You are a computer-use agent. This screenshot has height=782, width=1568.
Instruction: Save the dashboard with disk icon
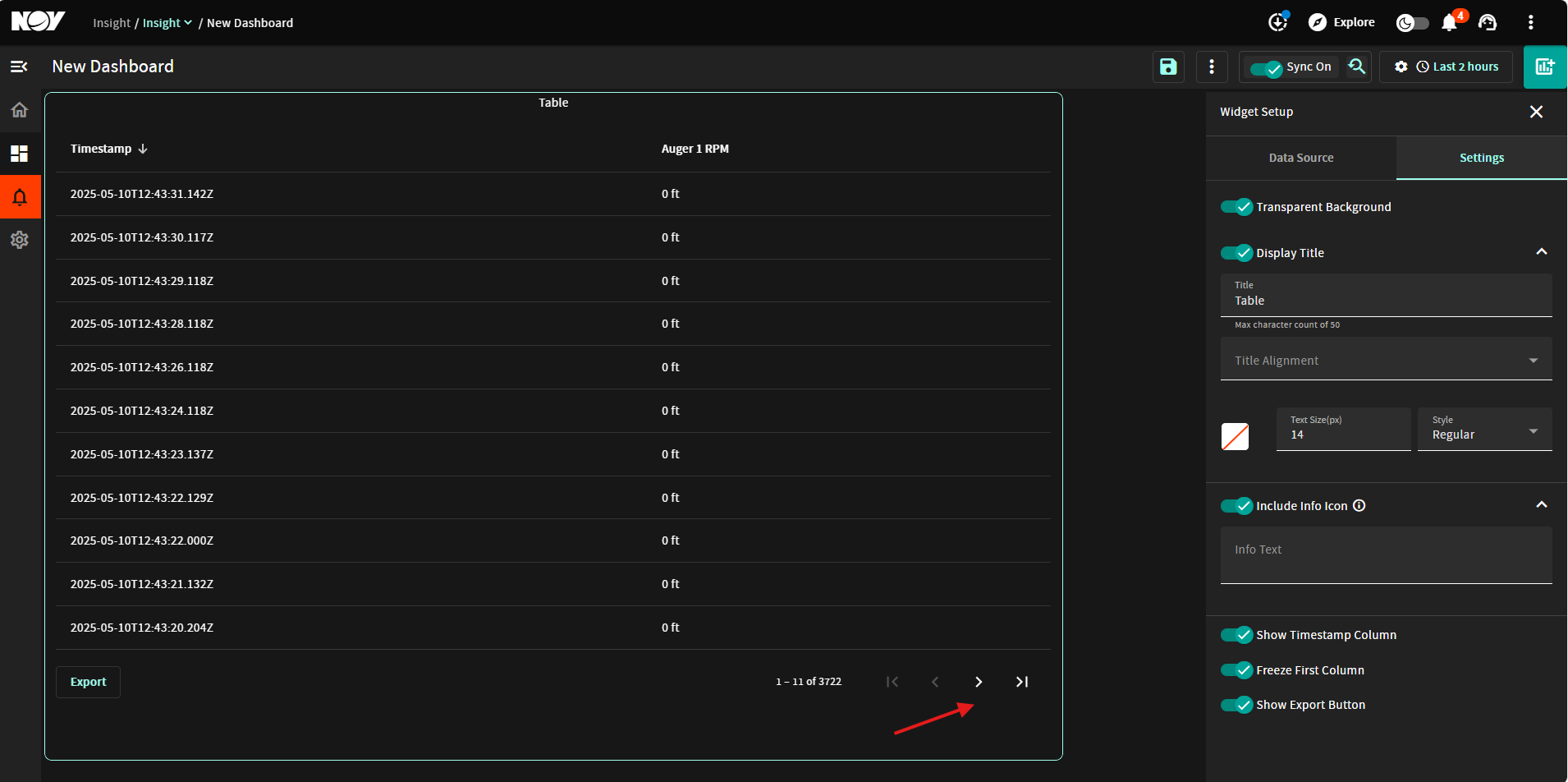tap(1168, 67)
